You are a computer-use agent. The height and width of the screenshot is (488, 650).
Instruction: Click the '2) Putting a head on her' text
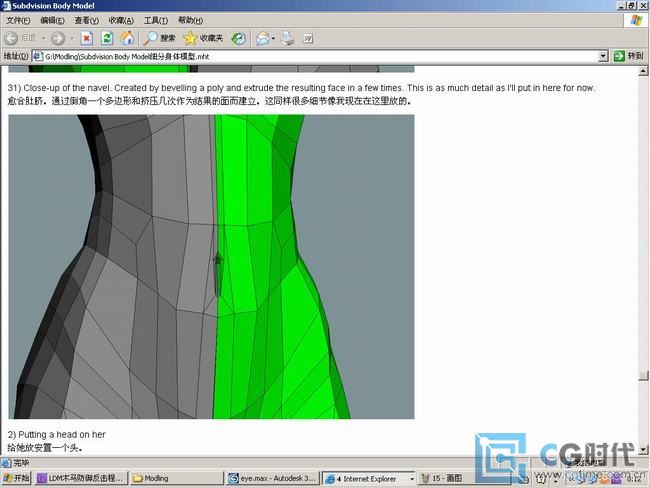point(56,435)
